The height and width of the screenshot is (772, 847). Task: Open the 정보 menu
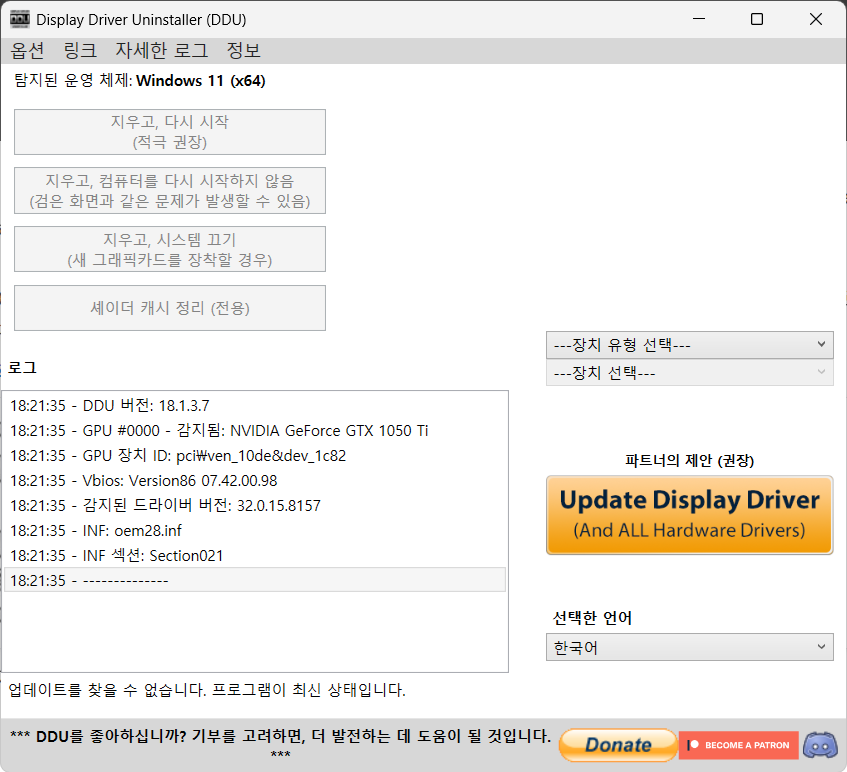coord(244,51)
